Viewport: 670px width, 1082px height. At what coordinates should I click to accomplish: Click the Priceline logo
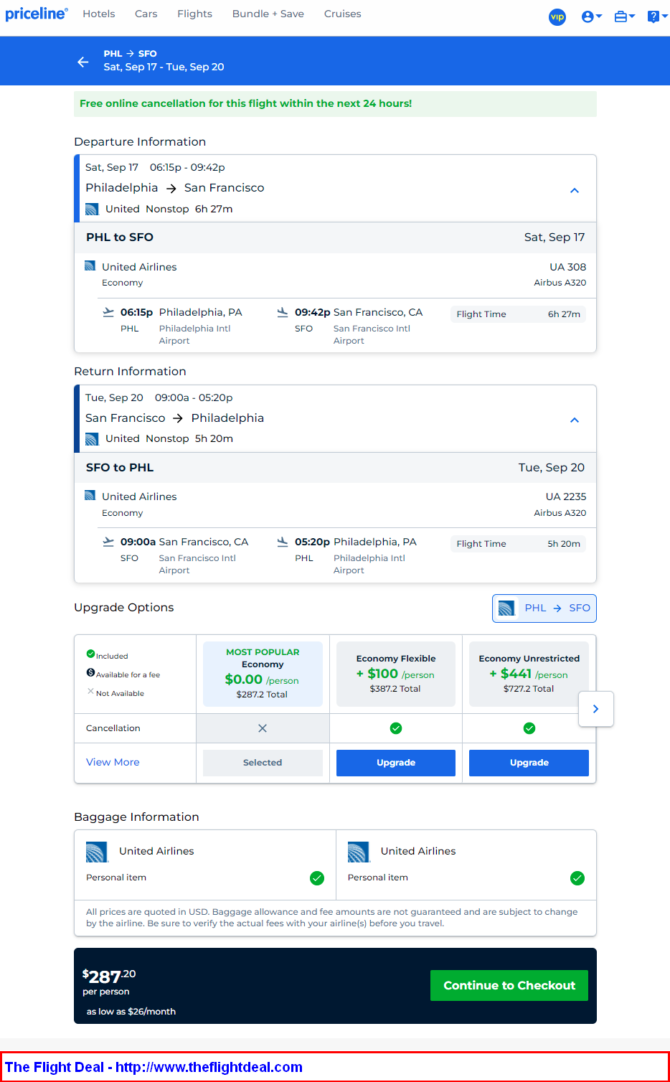[37, 14]
